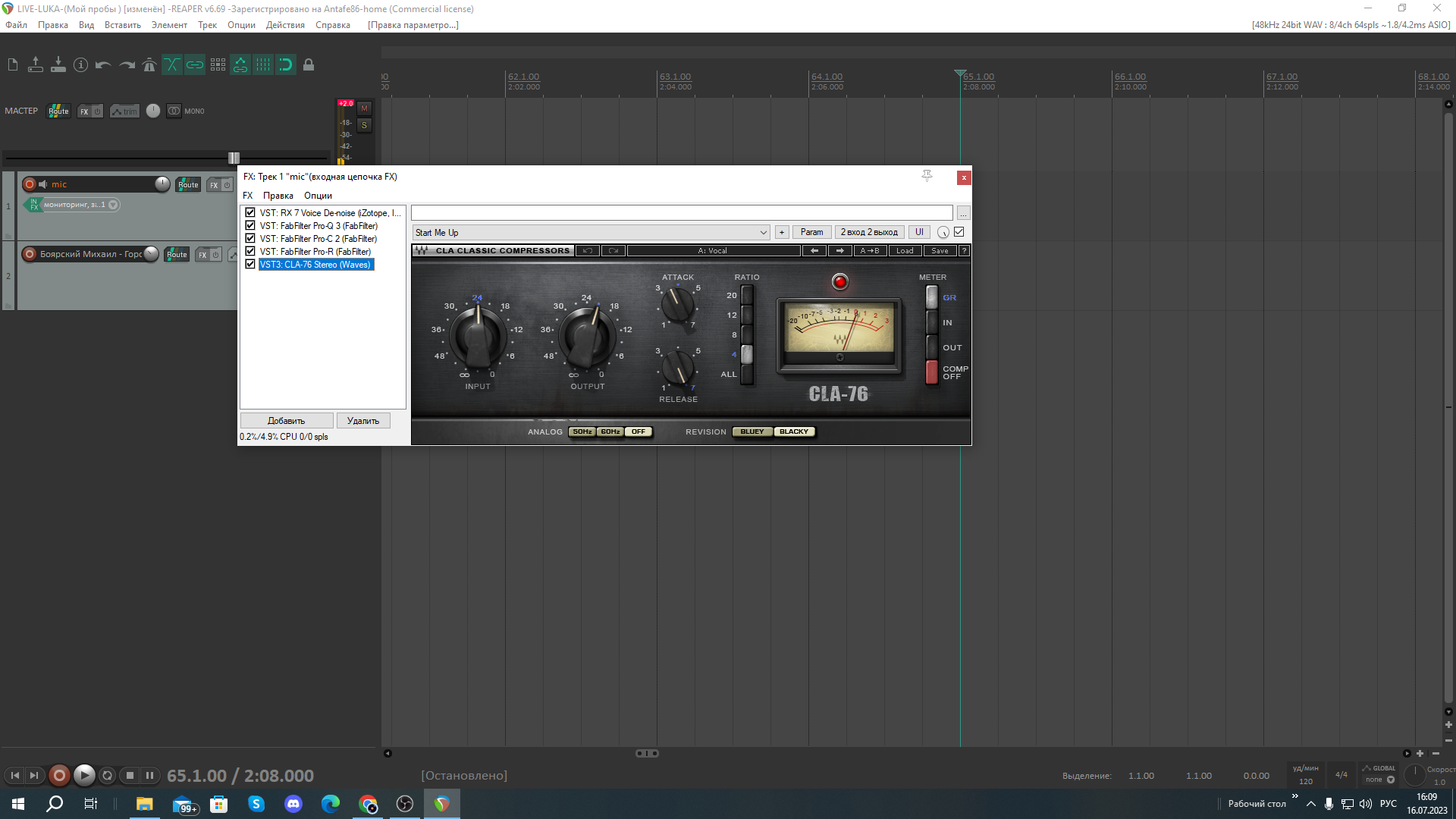This screenshot has width=1456, height=819.
Task: Toggle item grouping chain-link icon
Action: (x=195, y=65)
